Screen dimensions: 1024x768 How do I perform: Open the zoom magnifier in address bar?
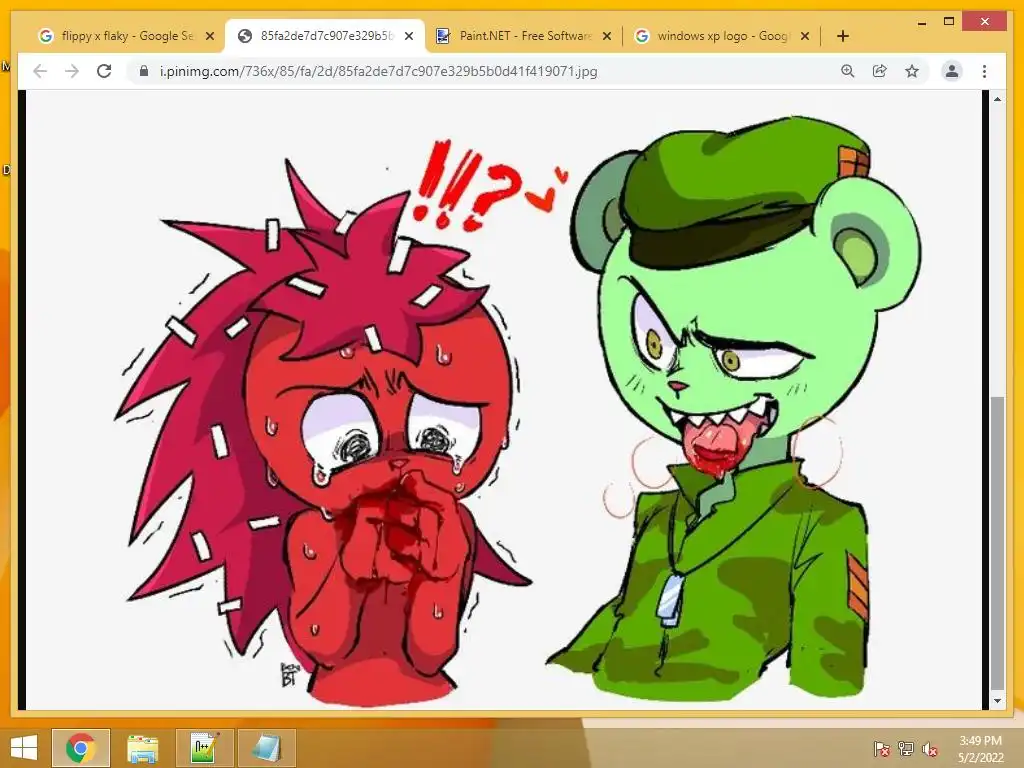[x=848, y=71]
